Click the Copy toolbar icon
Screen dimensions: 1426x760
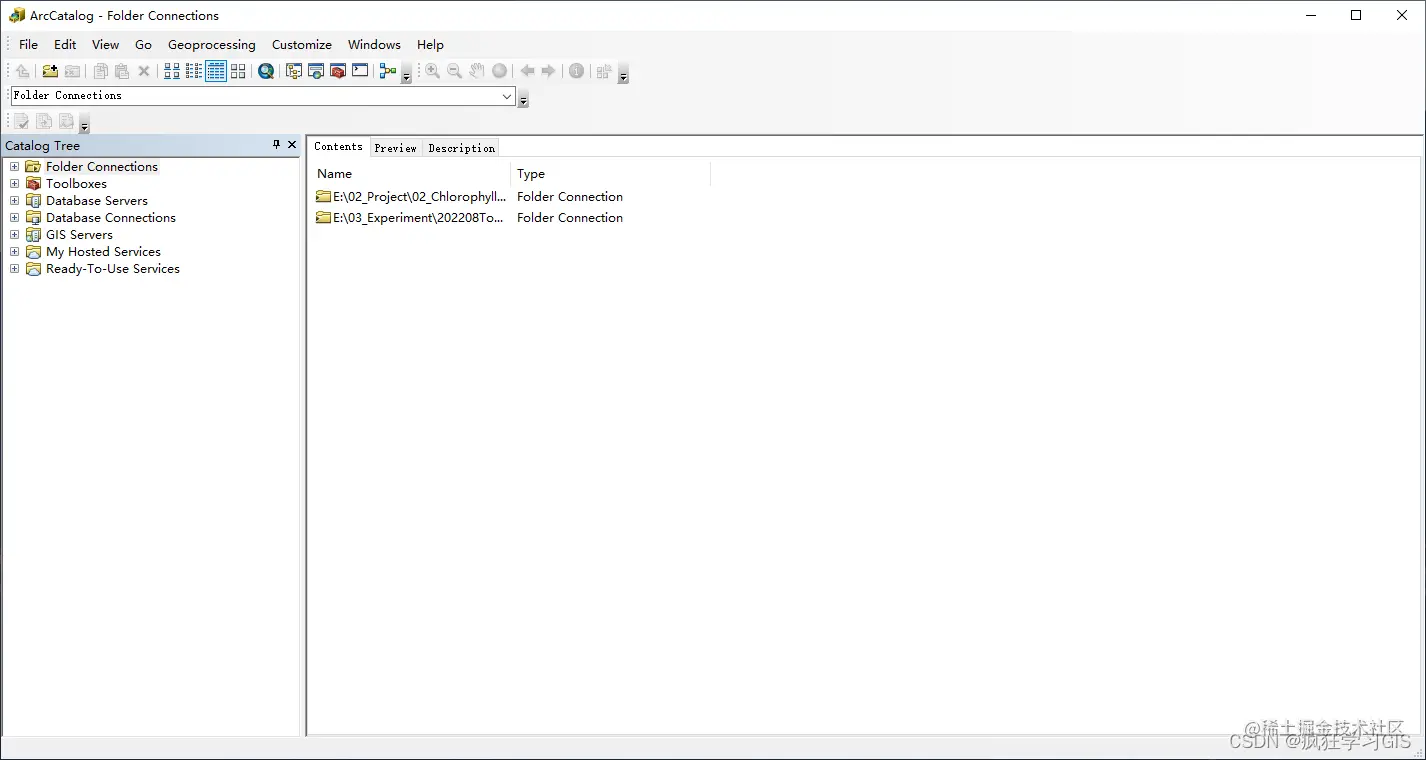[100, 71]
